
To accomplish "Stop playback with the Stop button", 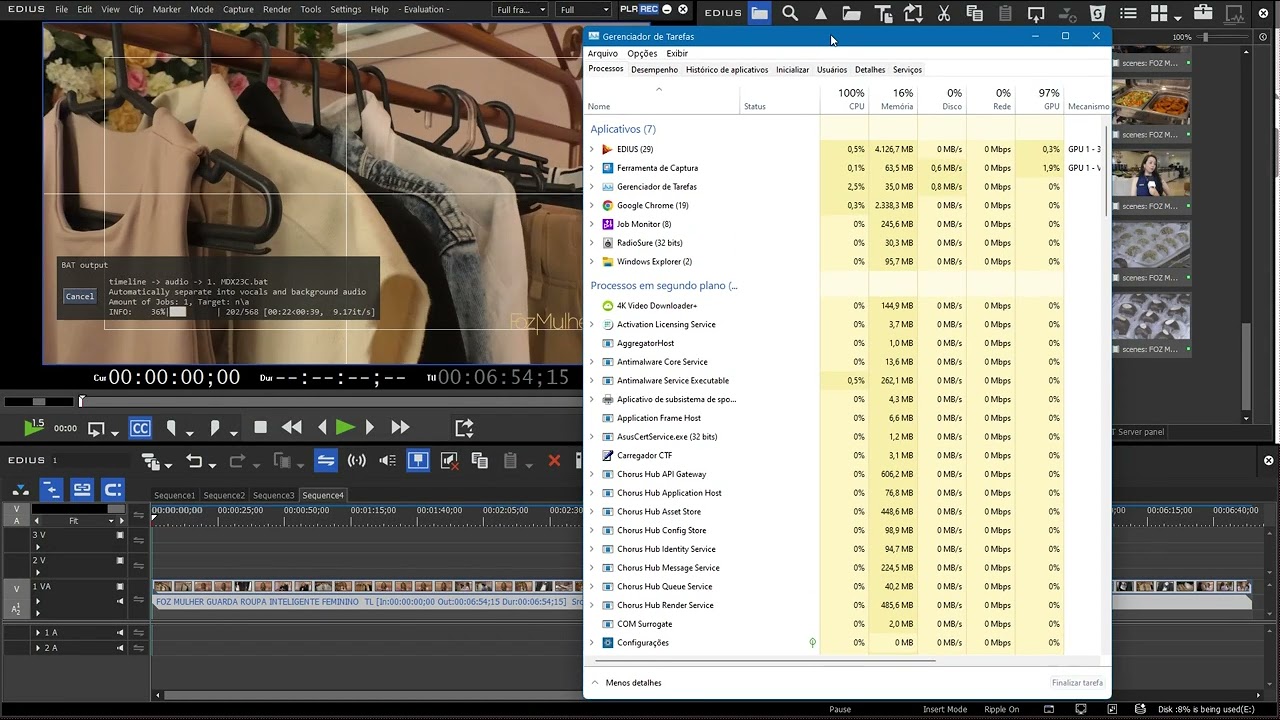I will pyautogui.click(x=261, y=427).
